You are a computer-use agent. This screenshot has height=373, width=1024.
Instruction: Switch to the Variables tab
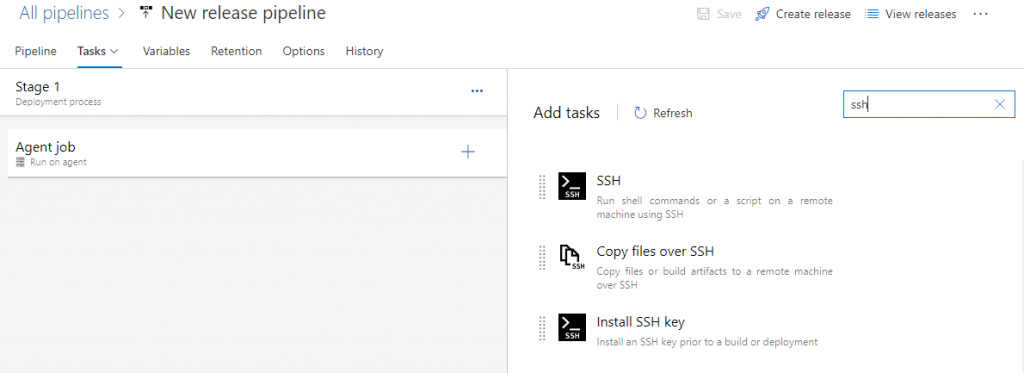click(167, 51)
